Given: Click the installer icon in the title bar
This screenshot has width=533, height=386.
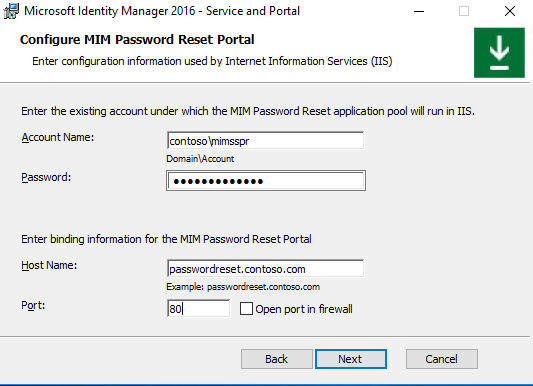Looking at the screenshot, I should point(11,11).
